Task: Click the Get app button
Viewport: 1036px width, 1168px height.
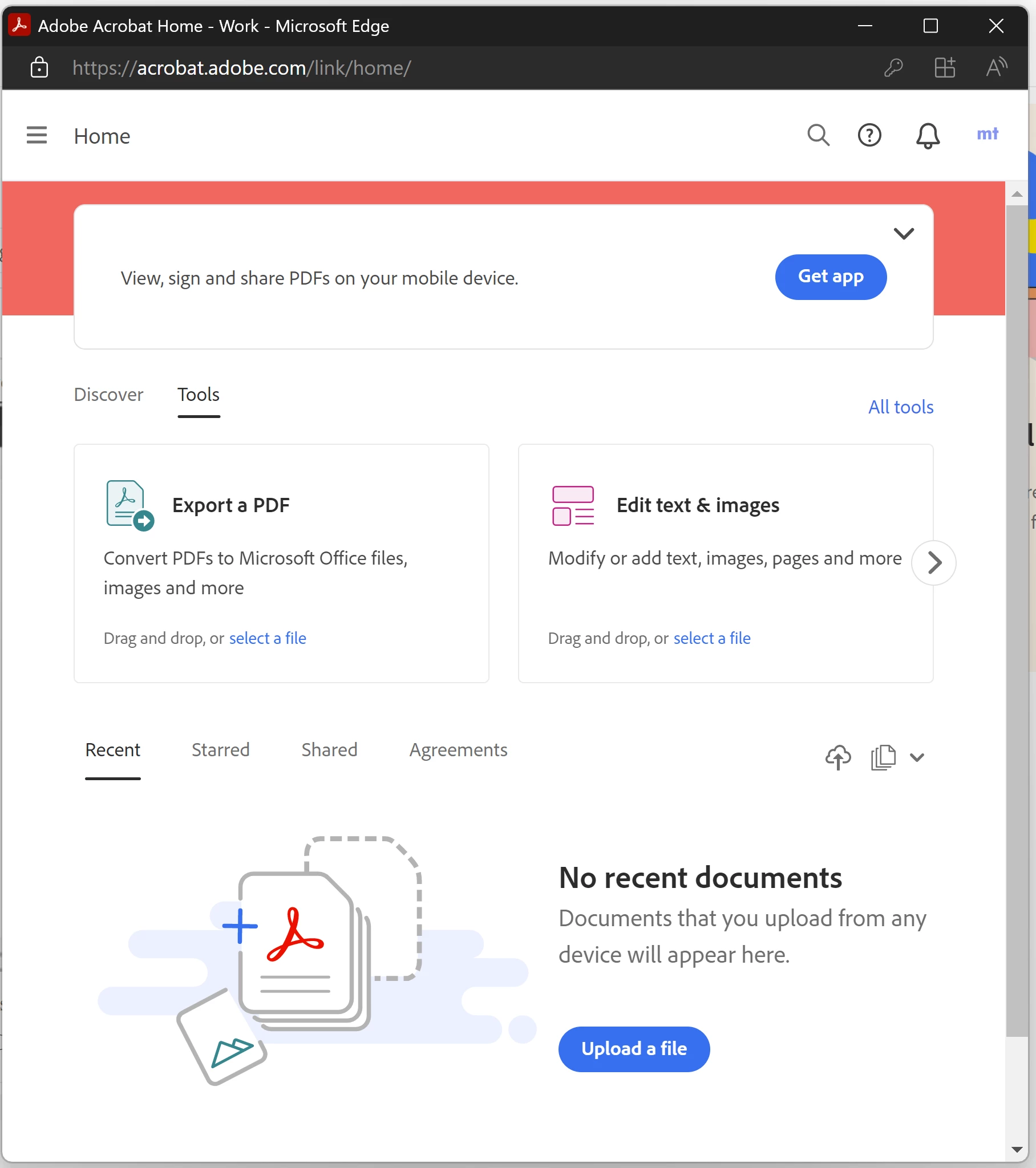Action: click(x=831, y=277)
